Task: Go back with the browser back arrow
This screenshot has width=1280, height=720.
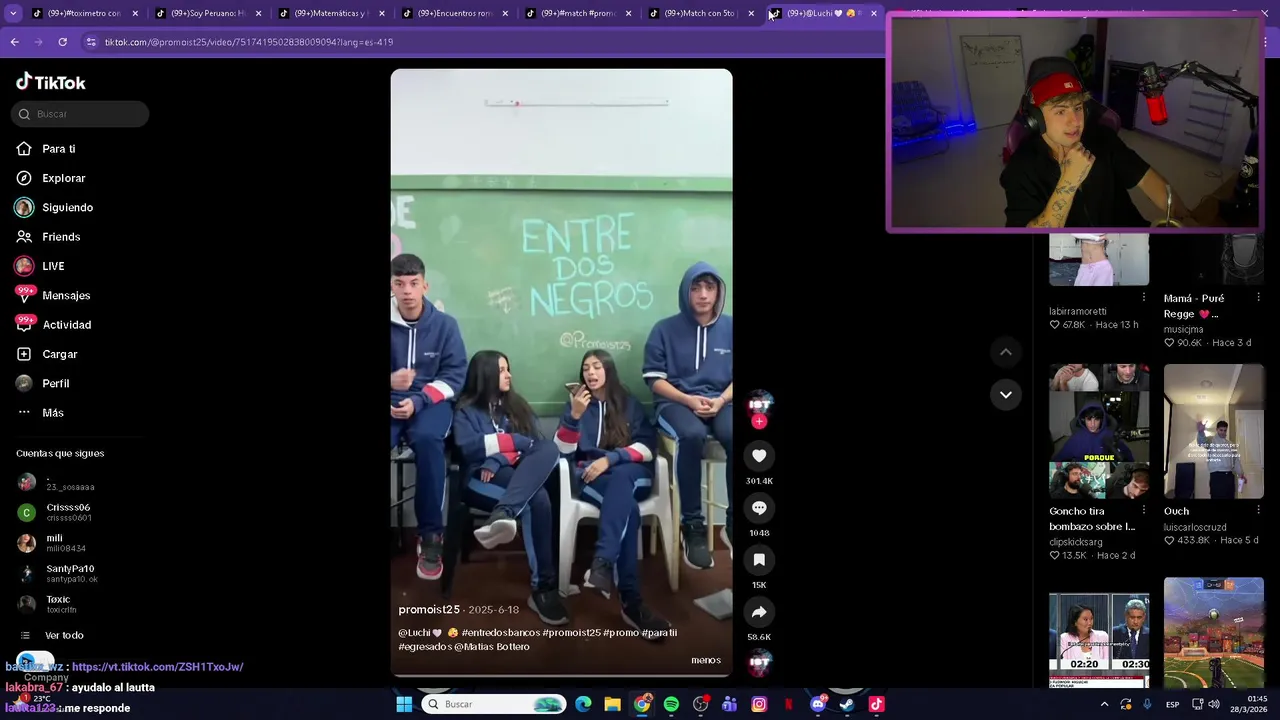Action: click(14, 42)
